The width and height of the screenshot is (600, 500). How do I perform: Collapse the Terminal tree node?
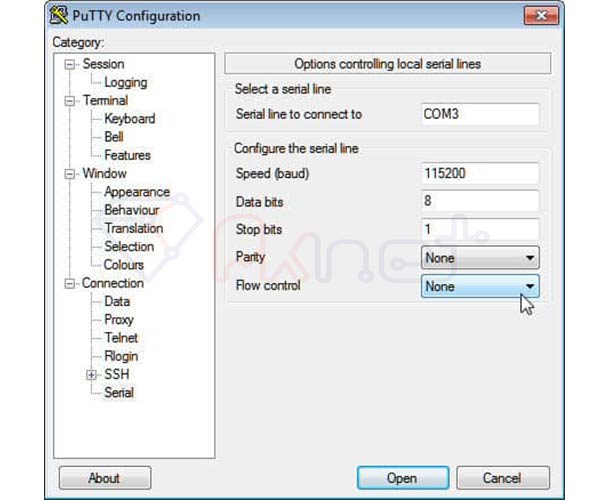[69, 101]
